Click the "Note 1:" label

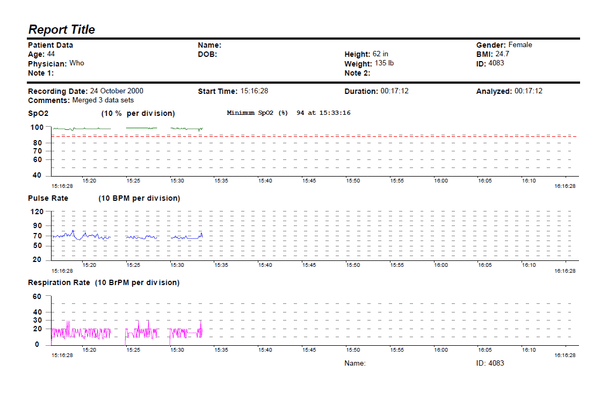tap(41, 73)
